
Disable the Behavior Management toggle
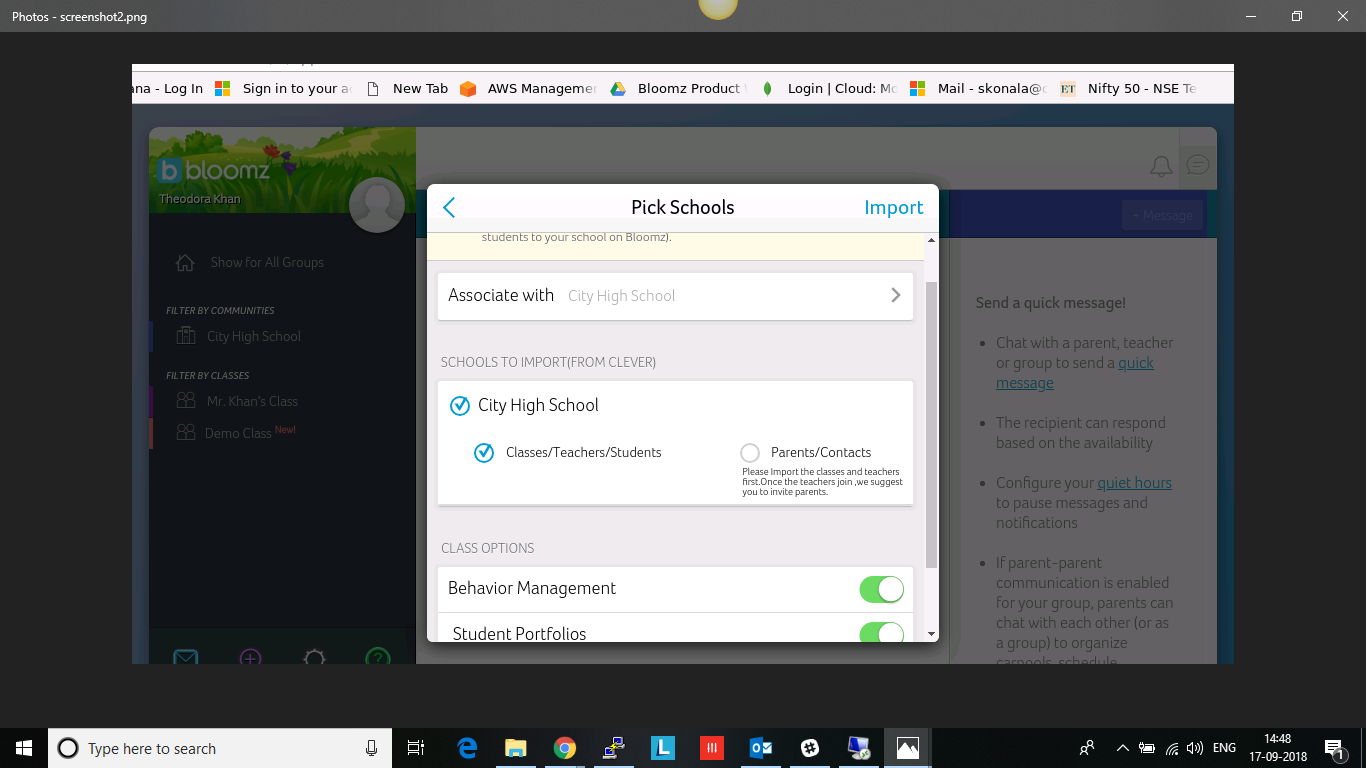tap(881, 589)
